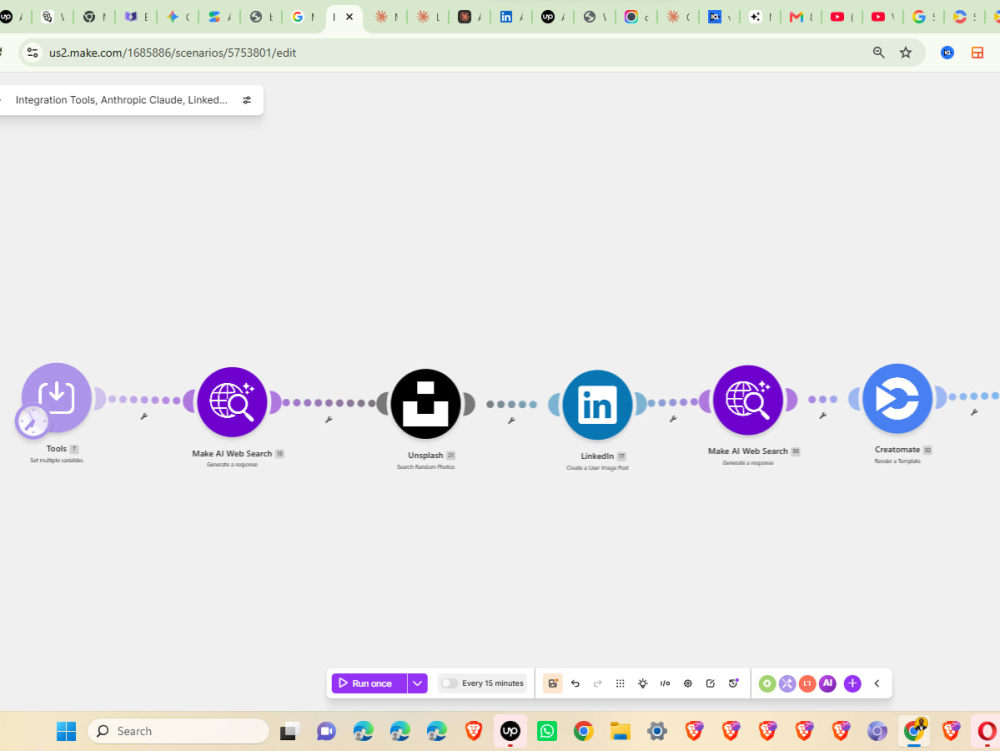Close the active Make browser tab
The height and width of the screenshot is (751, 1000).
pyautogui.click(x=349, y=17)
